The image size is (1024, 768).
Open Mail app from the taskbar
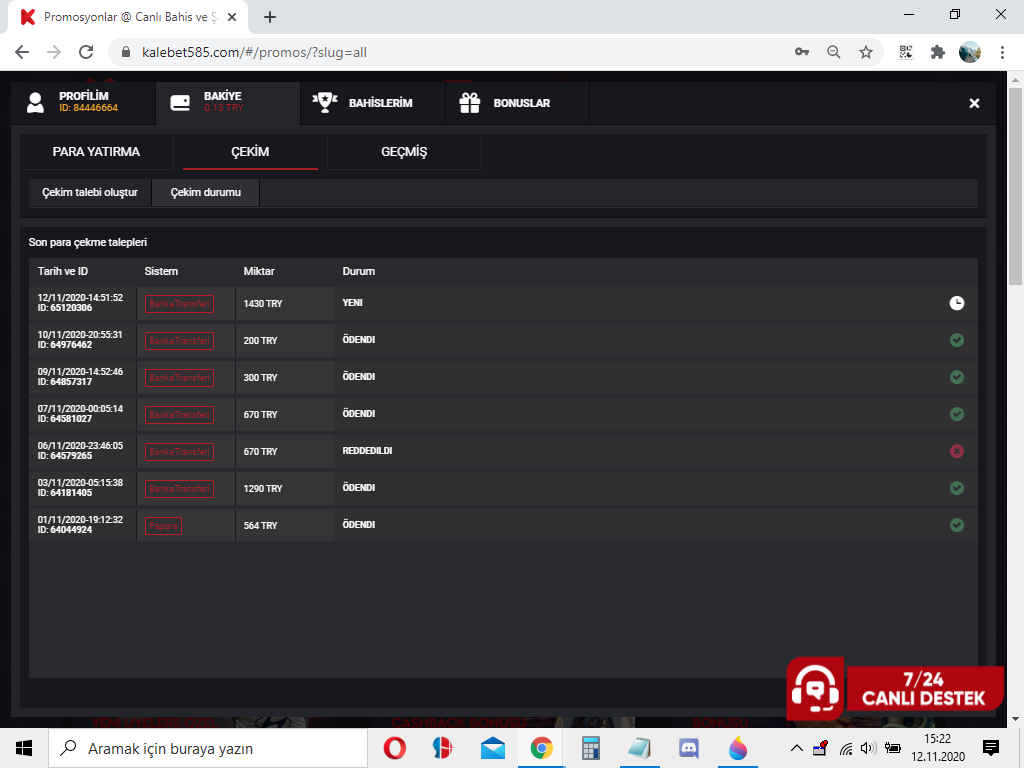492,748
